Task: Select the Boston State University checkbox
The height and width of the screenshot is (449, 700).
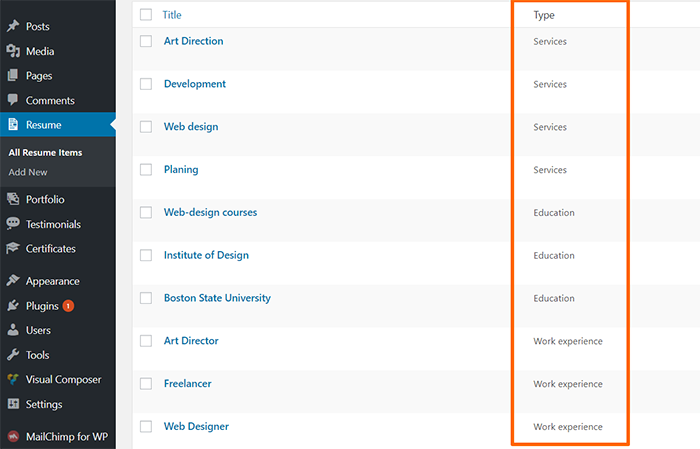Action: 146,298
